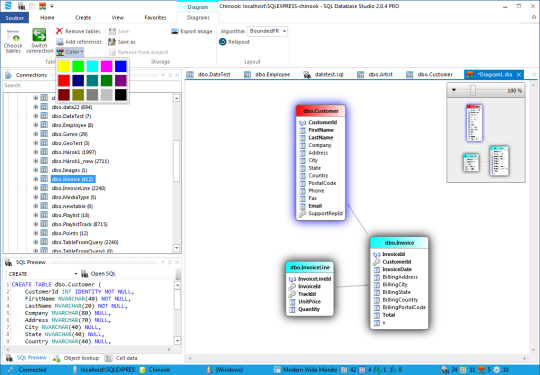Viewport: 540px width, 375px height.
Task: Expand the dbo.MediaType tree node
Action: (35, 197)
